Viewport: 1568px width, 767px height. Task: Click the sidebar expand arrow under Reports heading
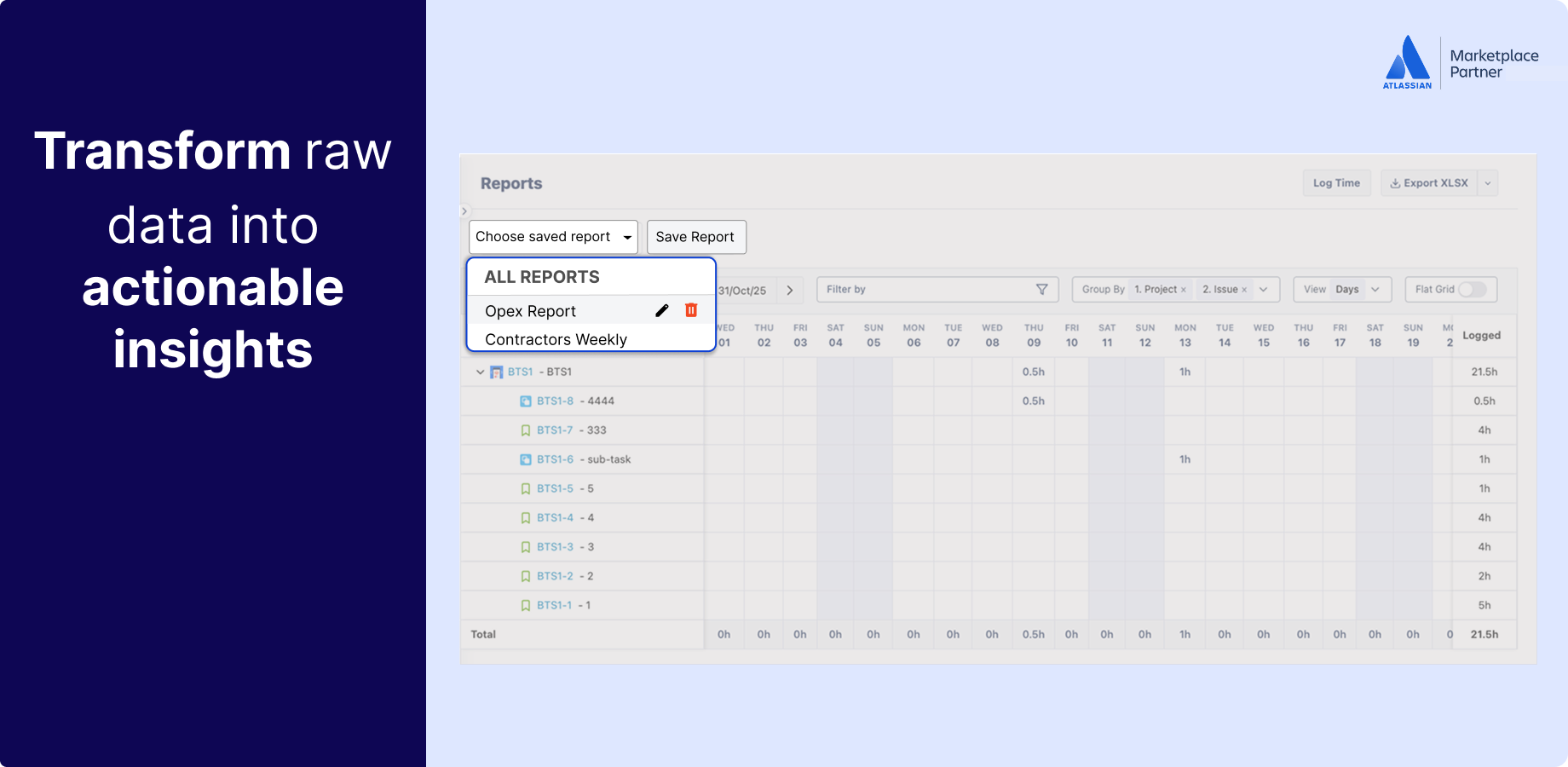(x=464, y=210)
